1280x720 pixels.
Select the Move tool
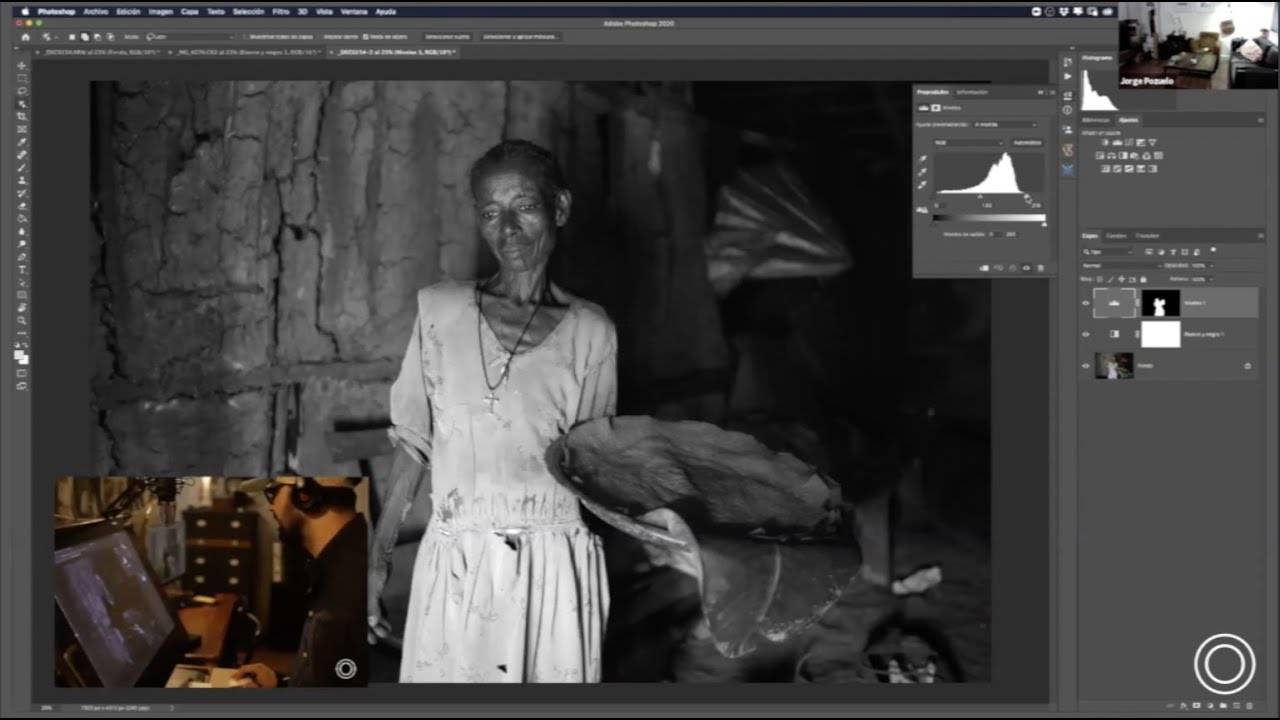22,66
